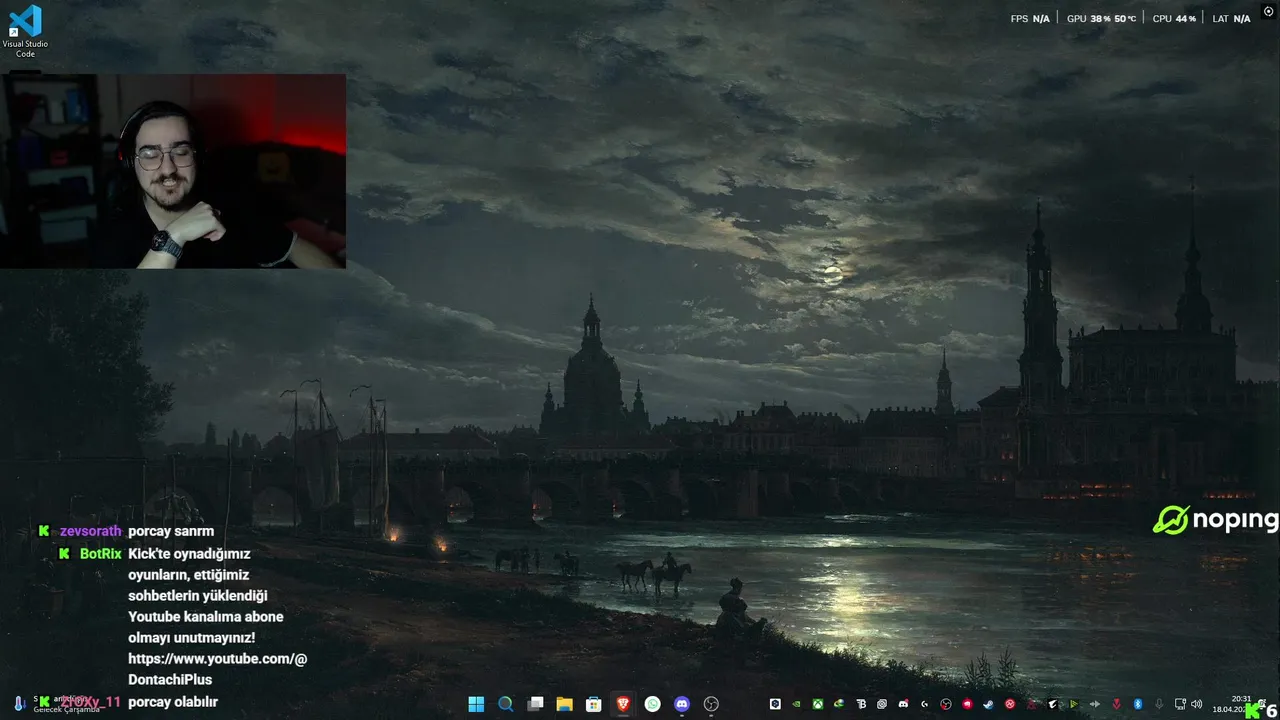
Task: Open Task View in the taskbar
Action: (x=535, y=704)
